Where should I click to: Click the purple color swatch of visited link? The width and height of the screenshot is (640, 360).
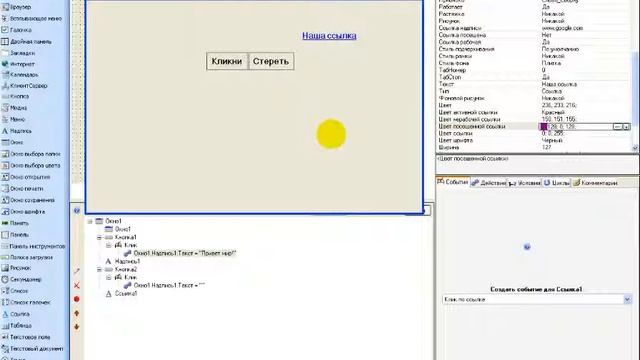[x=543, y=127]
